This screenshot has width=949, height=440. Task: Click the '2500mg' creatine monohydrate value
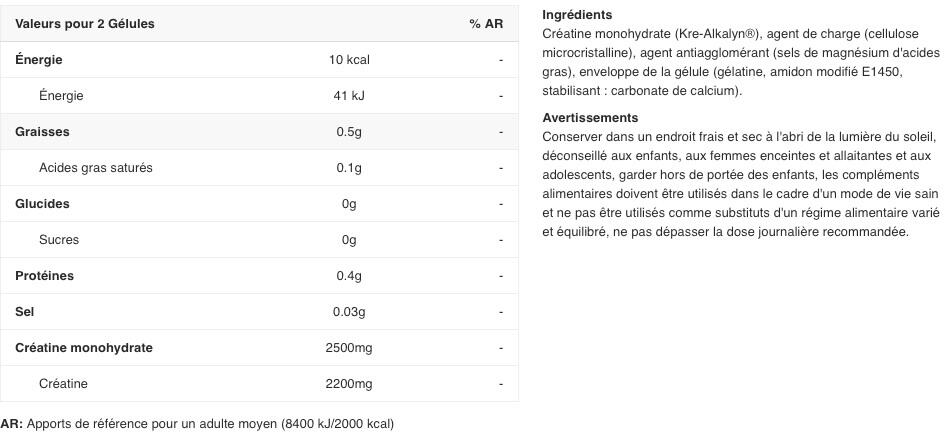tap(349, 348)
